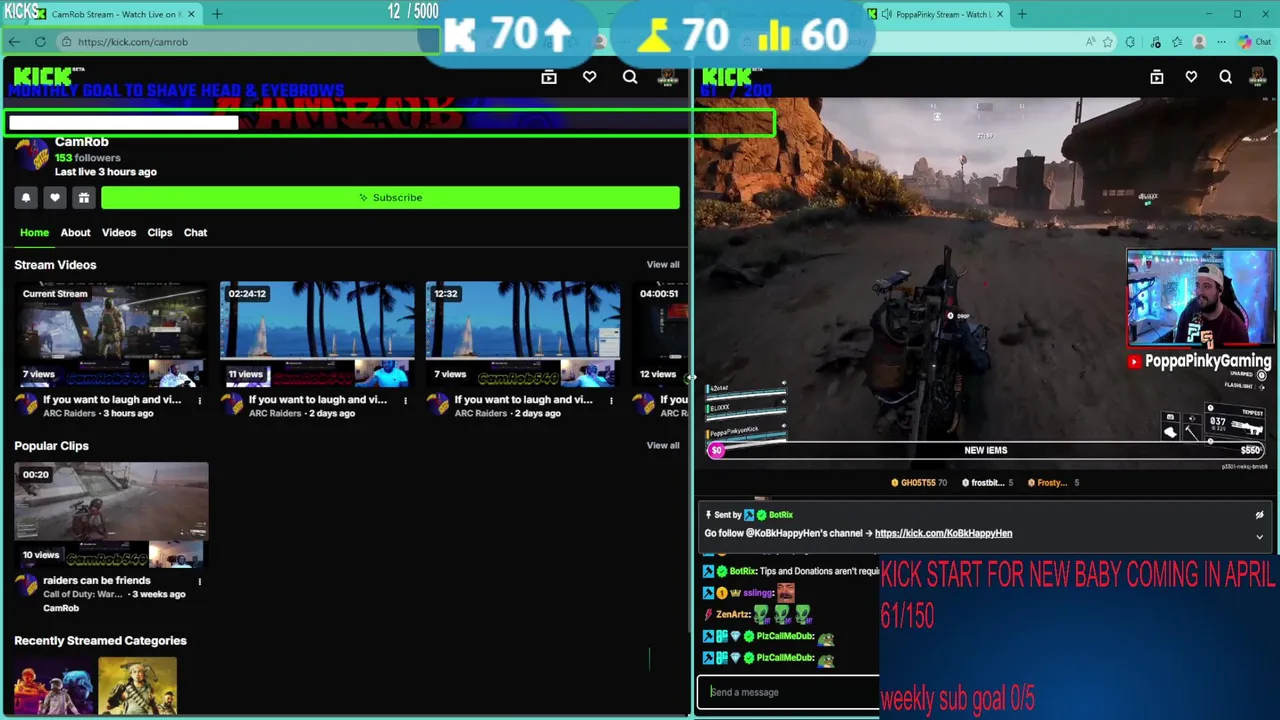Click View all for Popular Clips
The image size is (1280, 720).
[663, 446]
